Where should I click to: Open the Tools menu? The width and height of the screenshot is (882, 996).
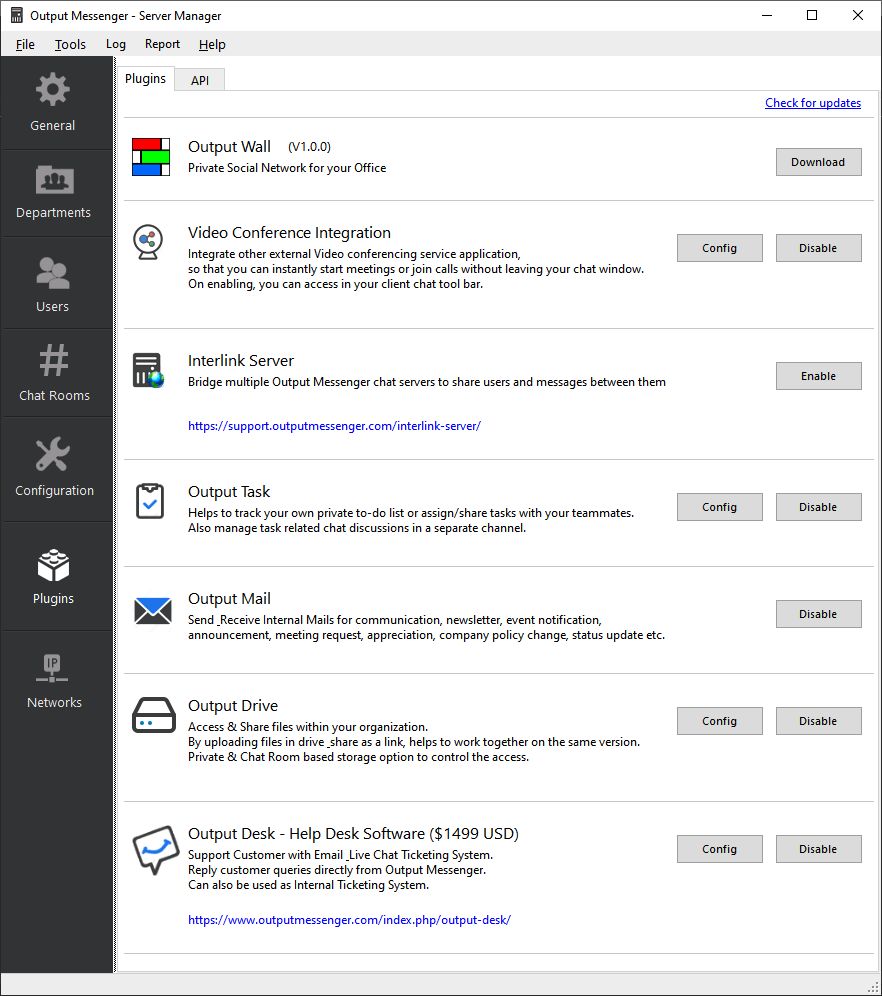70,44
